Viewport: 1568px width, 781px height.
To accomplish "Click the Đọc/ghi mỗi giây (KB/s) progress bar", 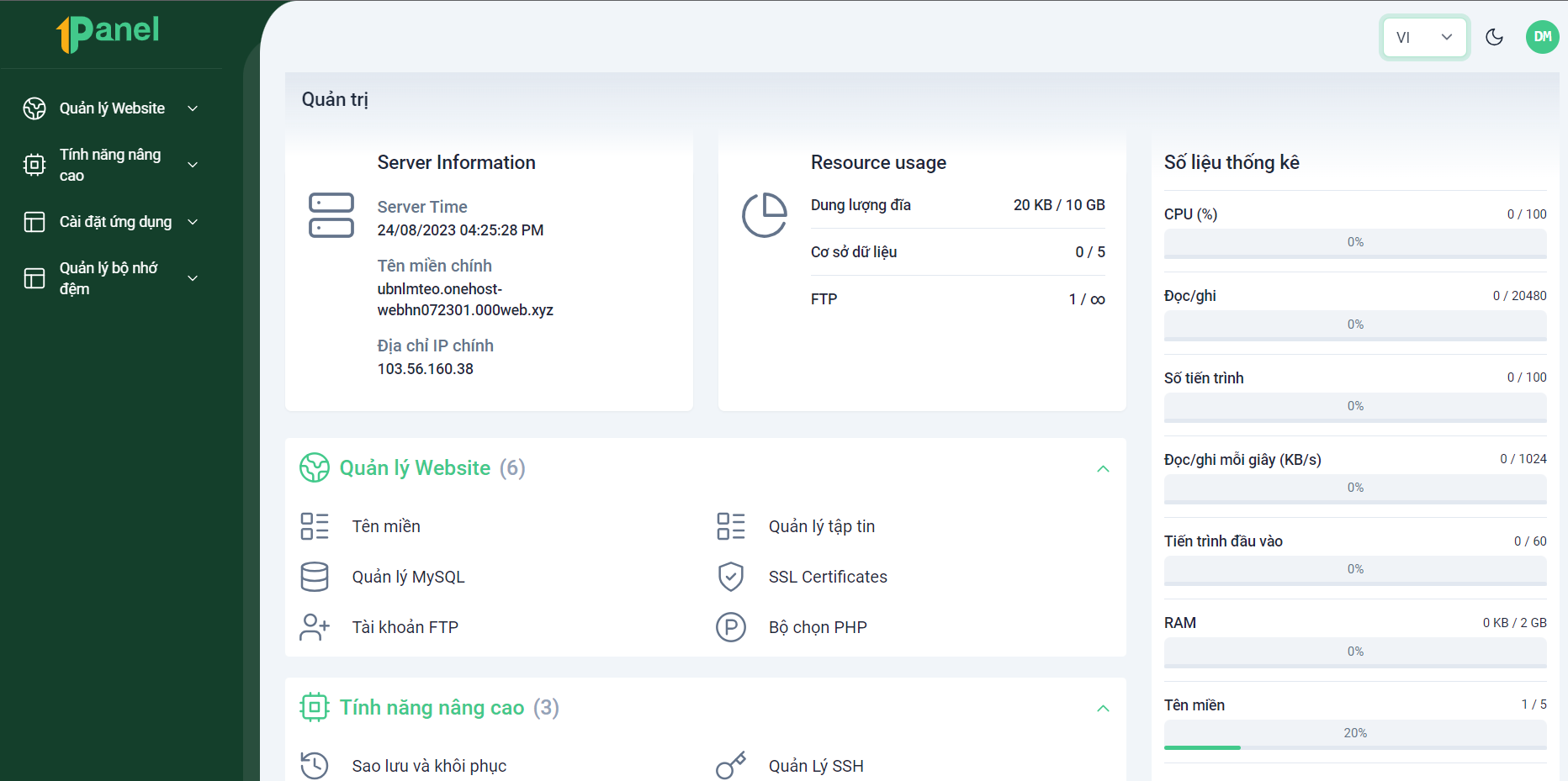I will (x=1355, y=489).
